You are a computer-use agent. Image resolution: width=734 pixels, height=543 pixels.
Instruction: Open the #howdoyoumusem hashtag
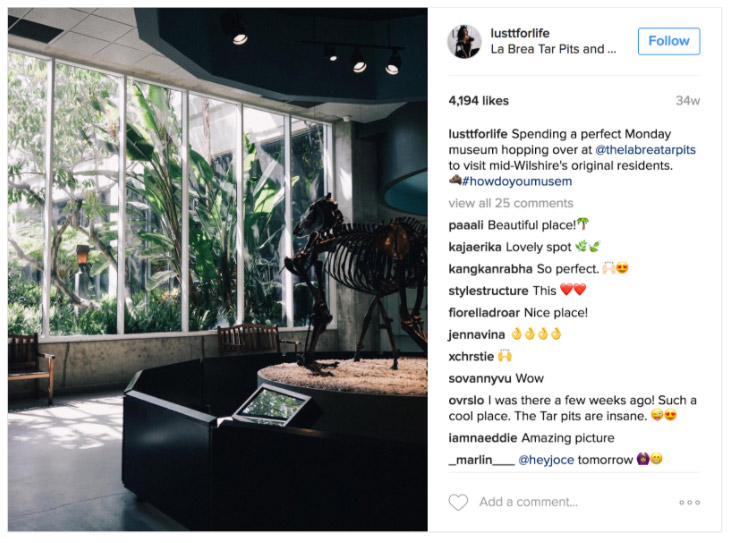click(517, 181)
